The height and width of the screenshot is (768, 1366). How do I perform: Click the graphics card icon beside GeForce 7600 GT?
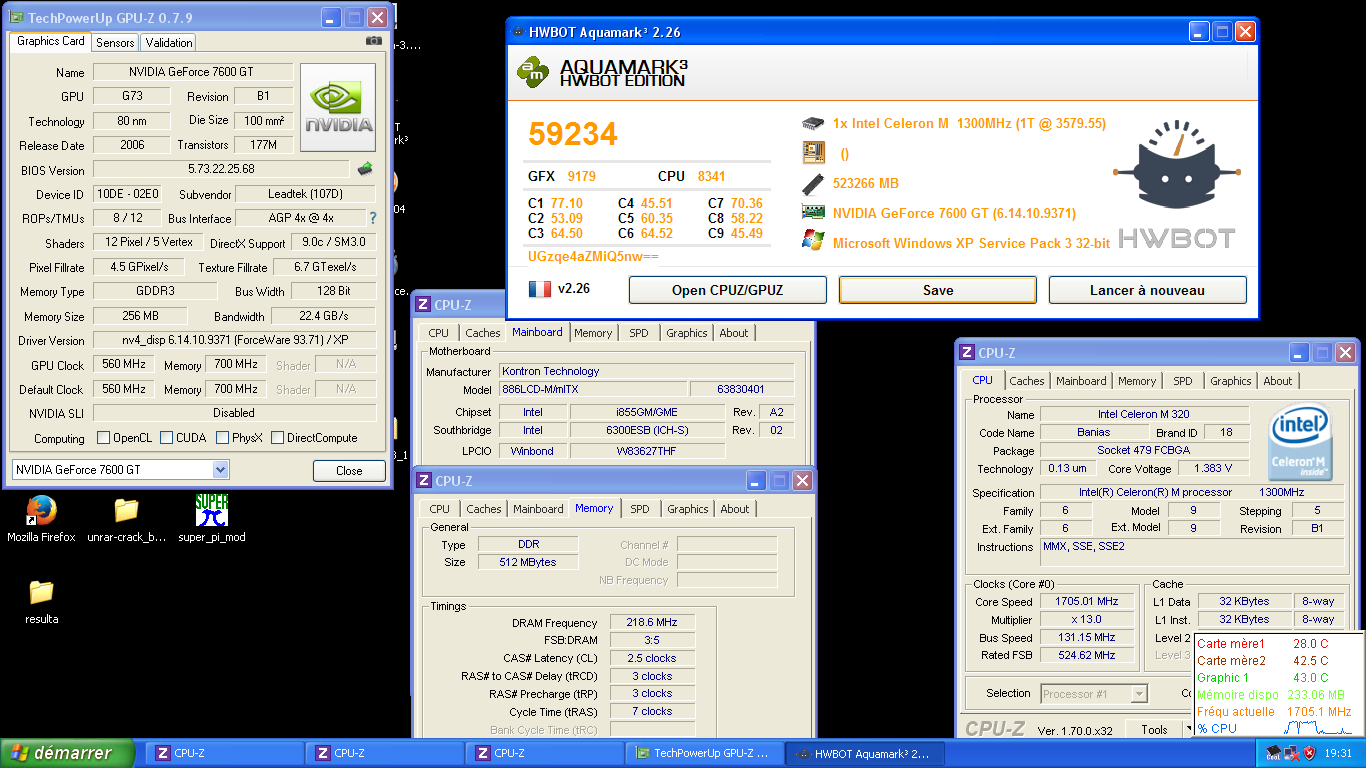(813, 212)
